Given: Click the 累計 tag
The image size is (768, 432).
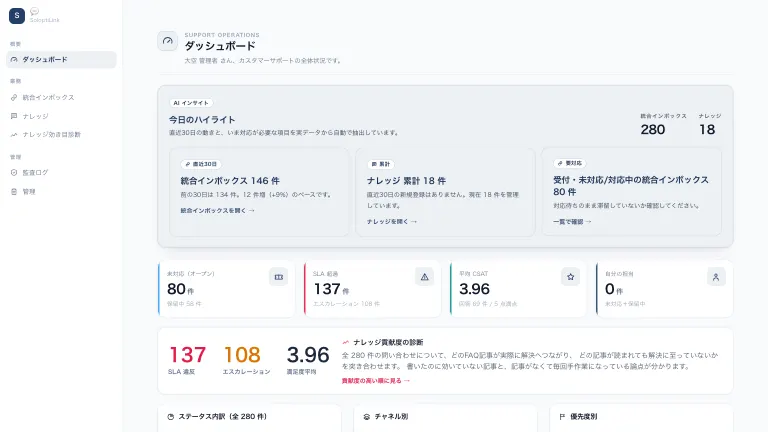Looking at the screenshot, I should (x=381, y=164).
